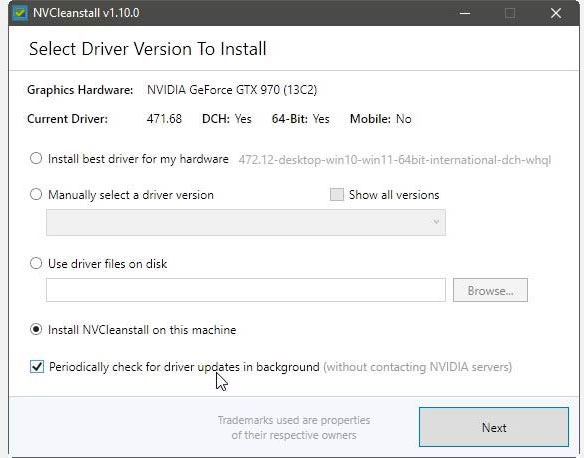Click the Select Driver Version To Install heading
584x458 pixels.
pos(147,49)
